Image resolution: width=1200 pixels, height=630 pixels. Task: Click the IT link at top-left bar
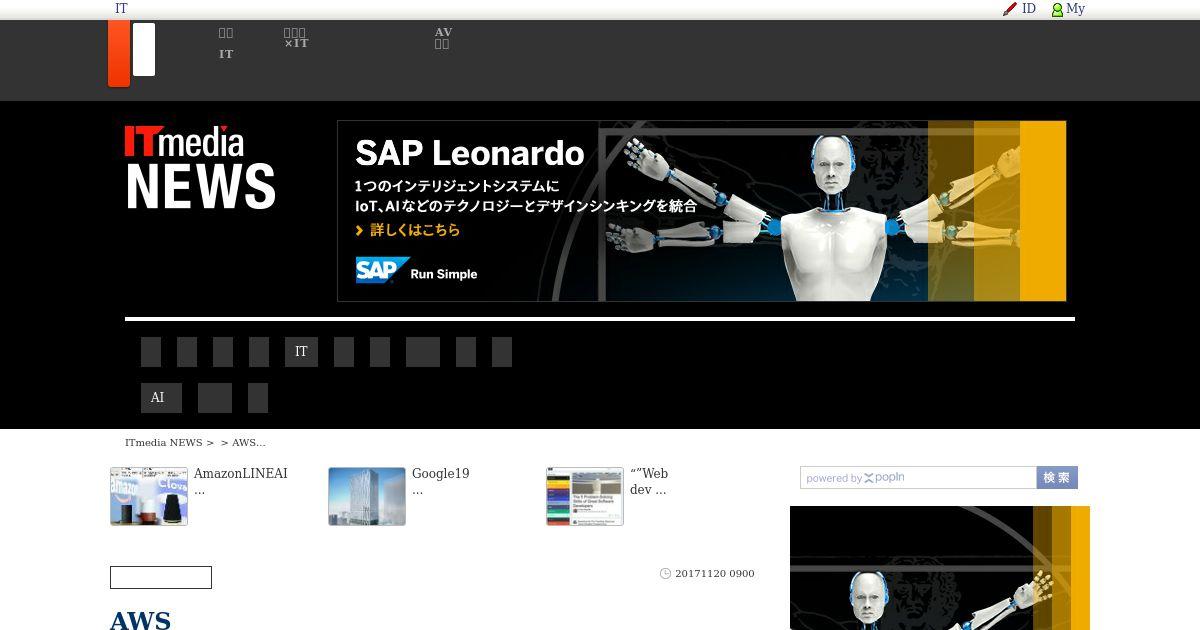(121, 9)
